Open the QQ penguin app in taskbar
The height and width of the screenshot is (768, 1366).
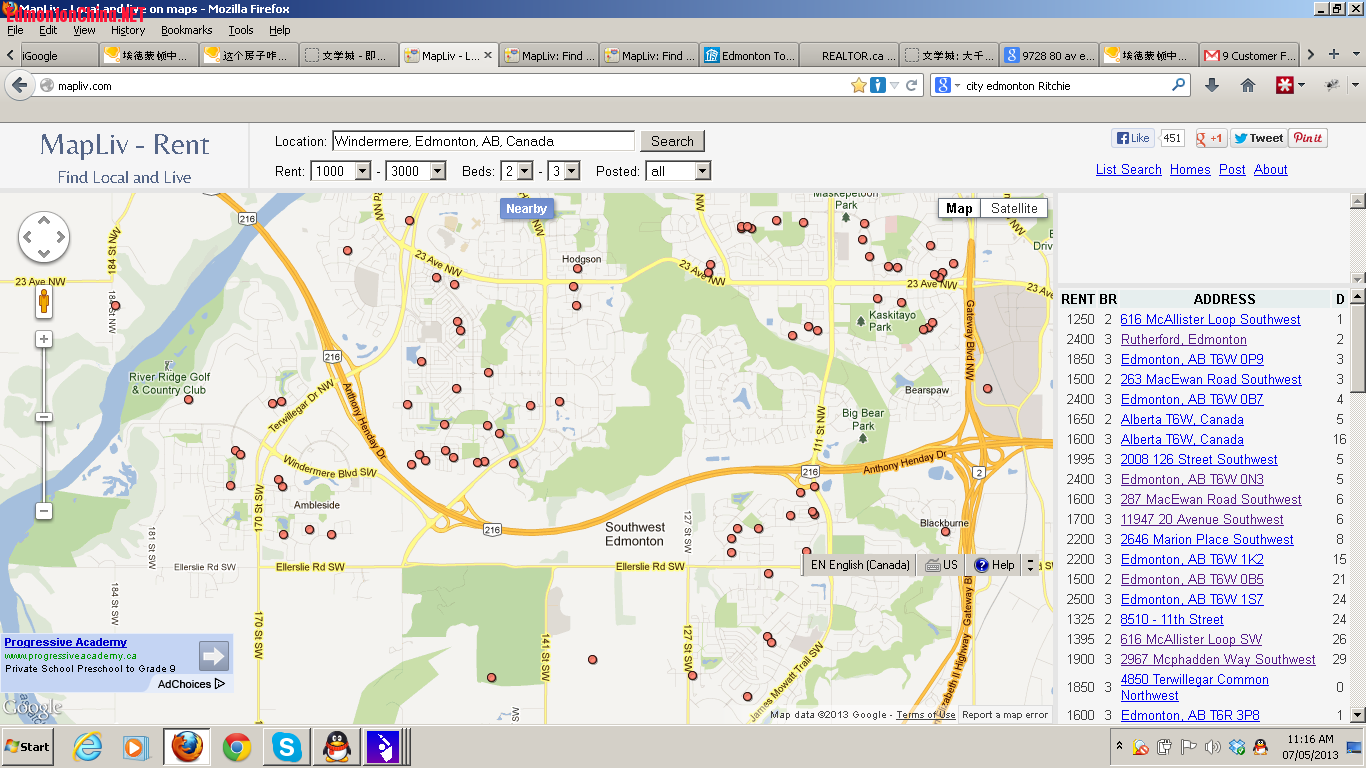[x=337, y=747]
